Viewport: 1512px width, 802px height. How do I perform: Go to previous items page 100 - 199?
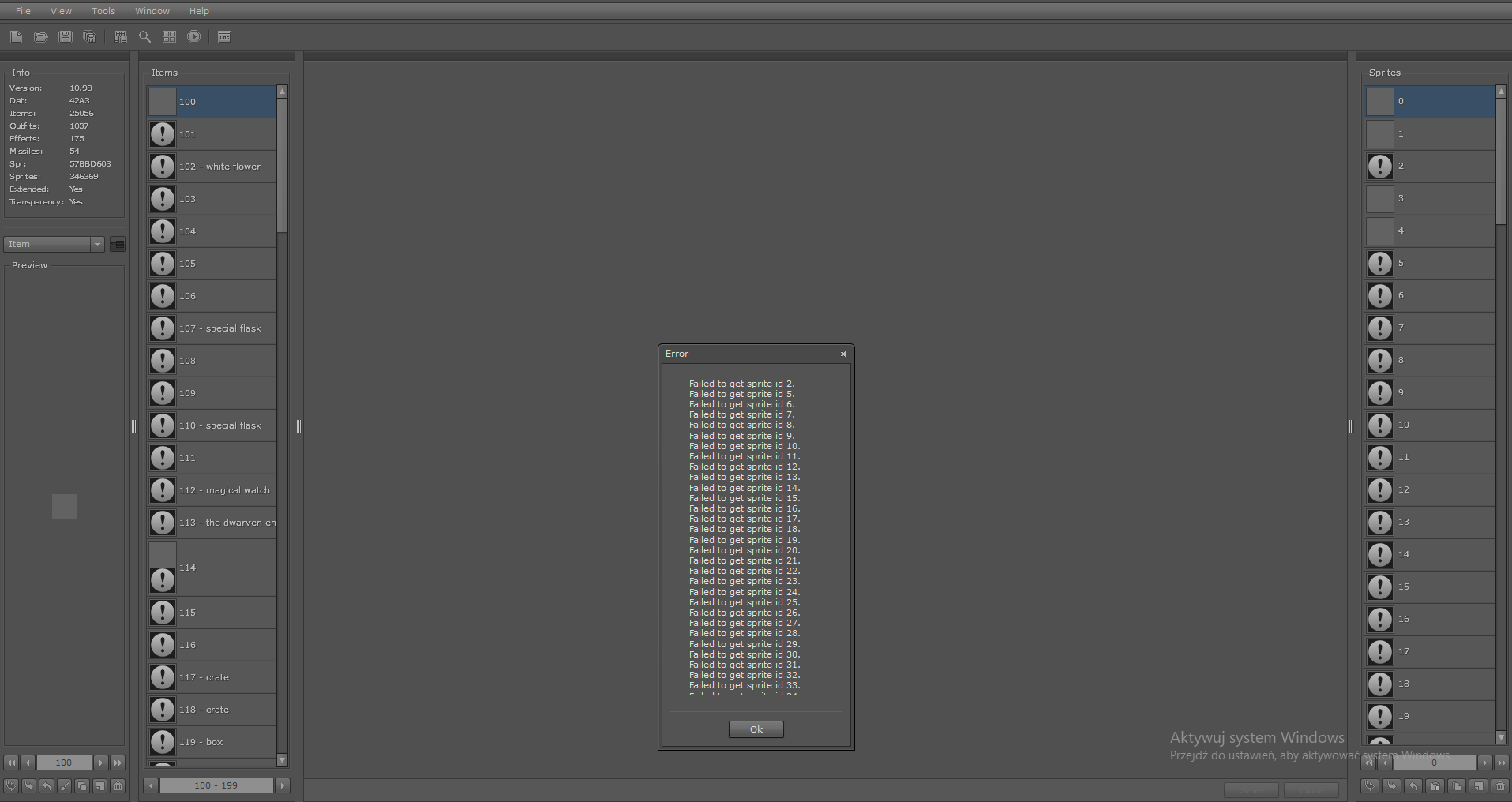pos(151,785)
